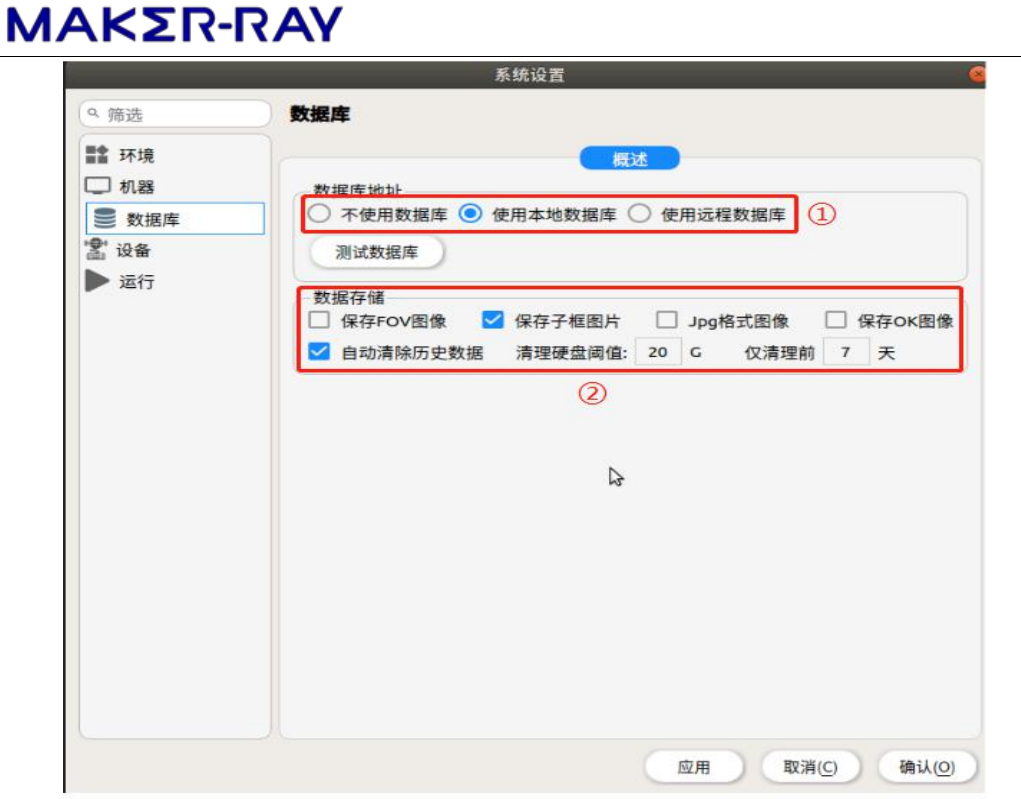1021x799 pixels.
Task: Click the 数据库 database stack icon
Action: pos(105,218)
